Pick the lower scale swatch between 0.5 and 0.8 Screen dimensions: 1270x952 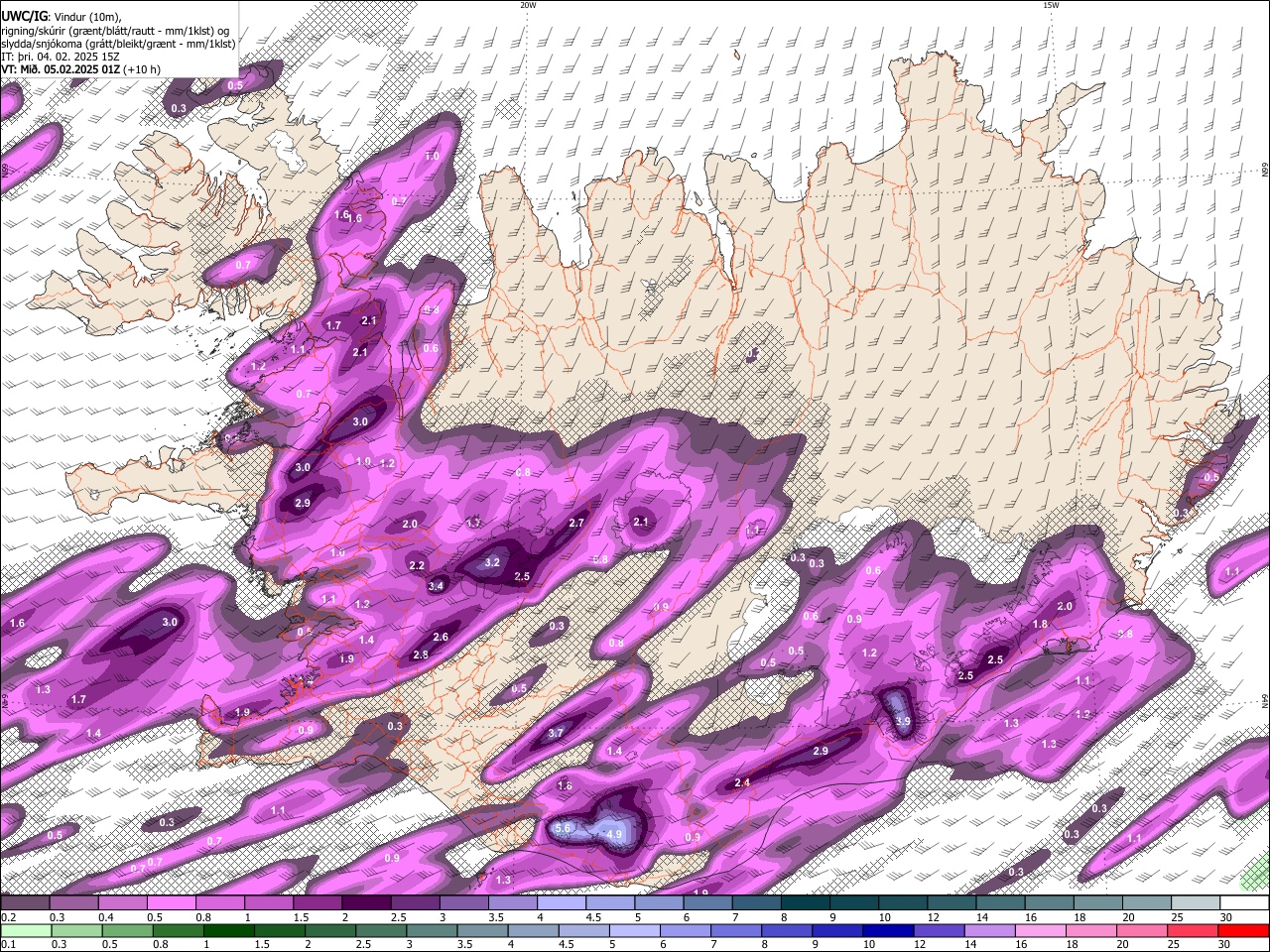point(127,930)
